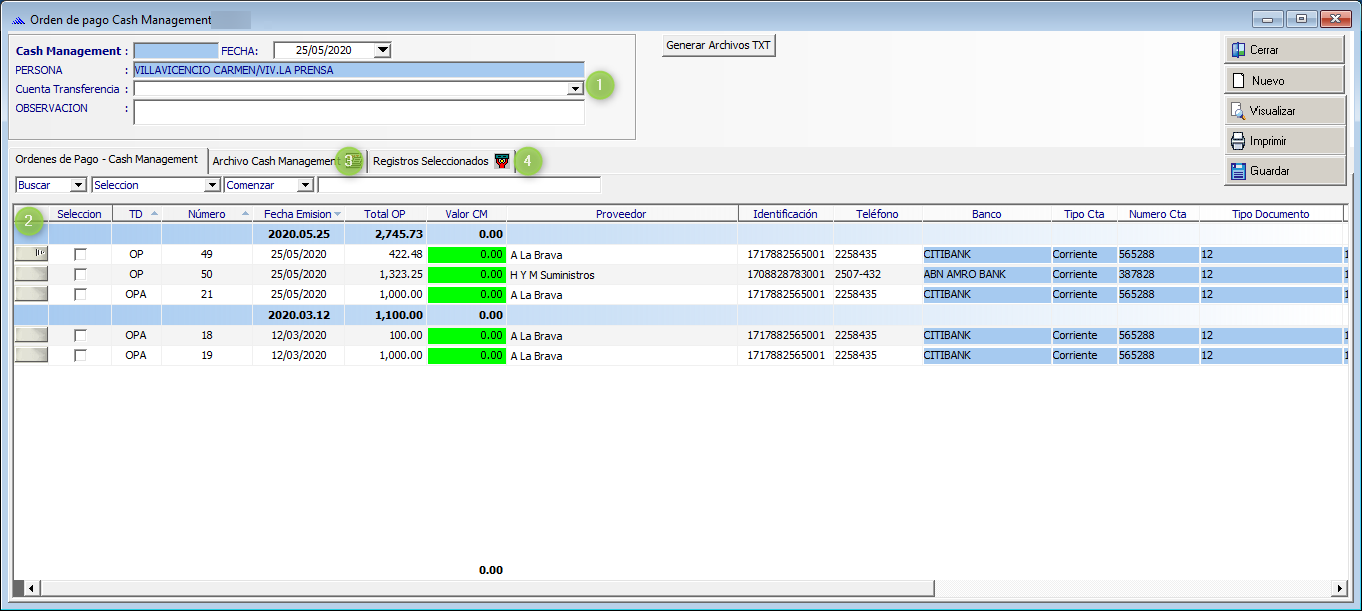
Task: Open the Registros Seleccionados tab
Action: (431, 161)
